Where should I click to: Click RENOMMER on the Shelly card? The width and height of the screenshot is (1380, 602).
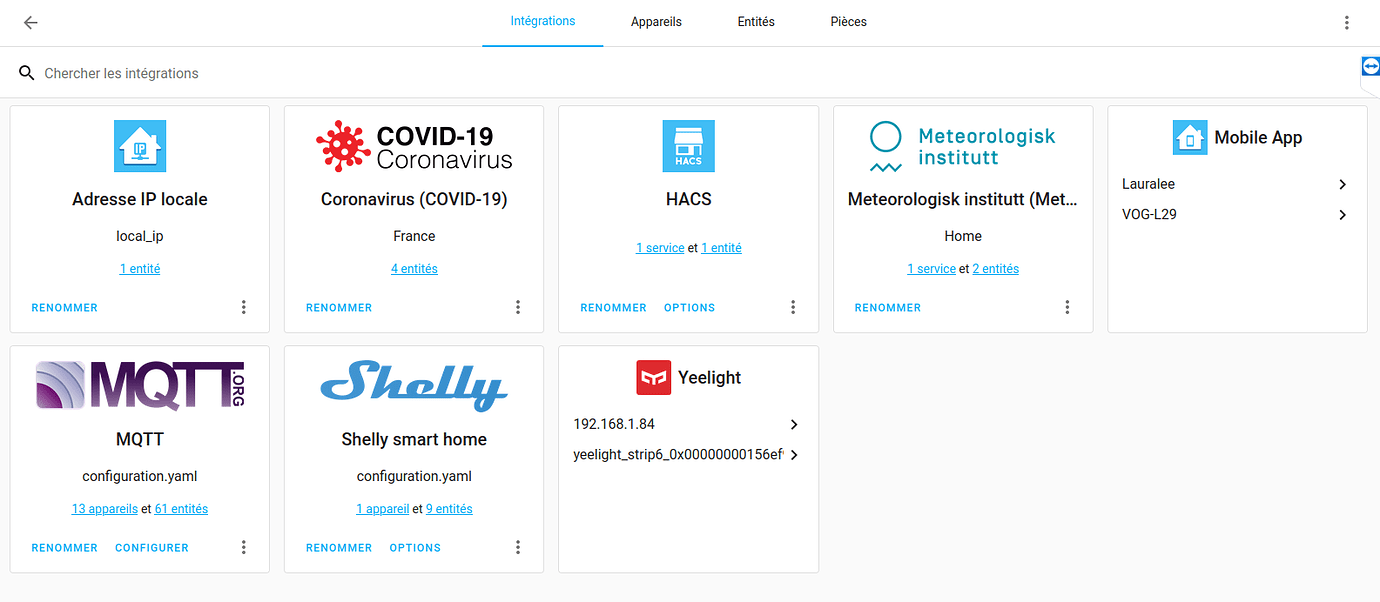pyautogui.click(x=339, y=548)
